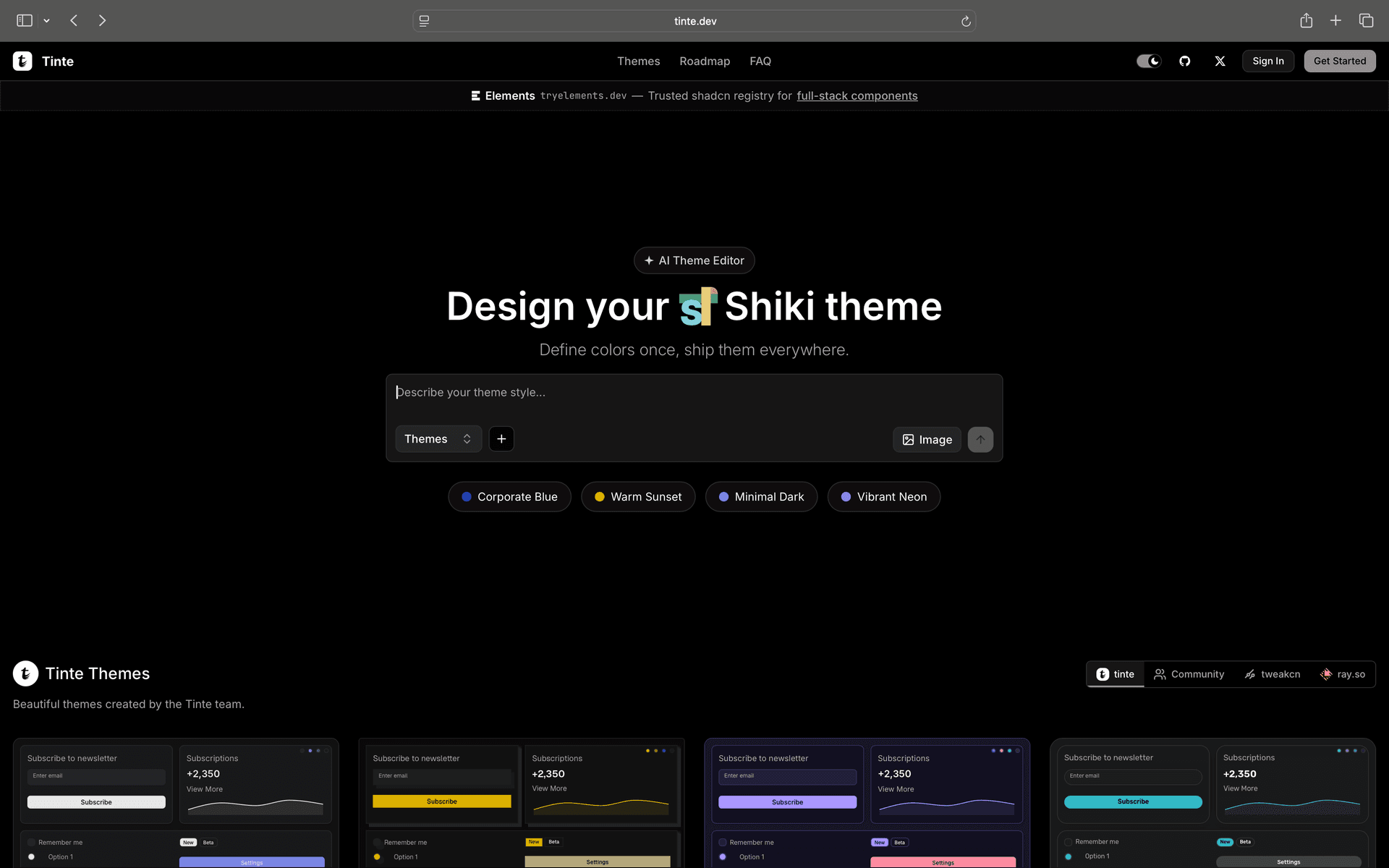The width and height of the screenshot is (1389, 868).
Task: Click the X (Twitter) icon
Action: coord(1220,61)
